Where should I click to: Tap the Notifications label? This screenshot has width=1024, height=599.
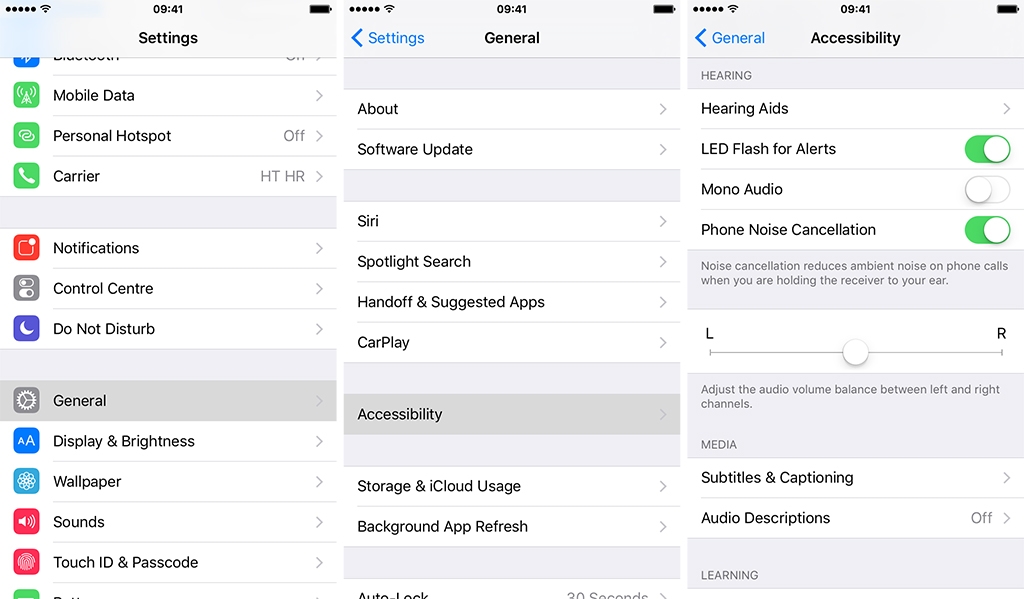(x=96, y=248)
